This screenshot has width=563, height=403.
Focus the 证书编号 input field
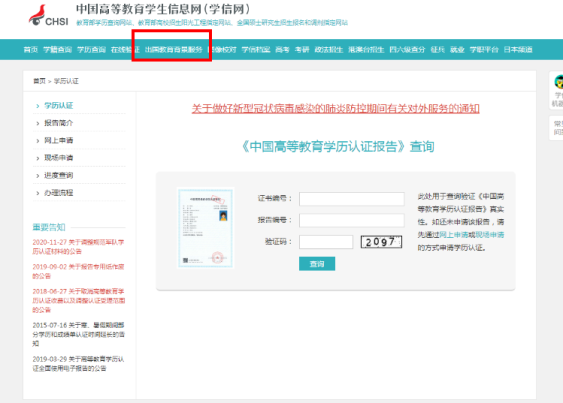coord(352,199)
